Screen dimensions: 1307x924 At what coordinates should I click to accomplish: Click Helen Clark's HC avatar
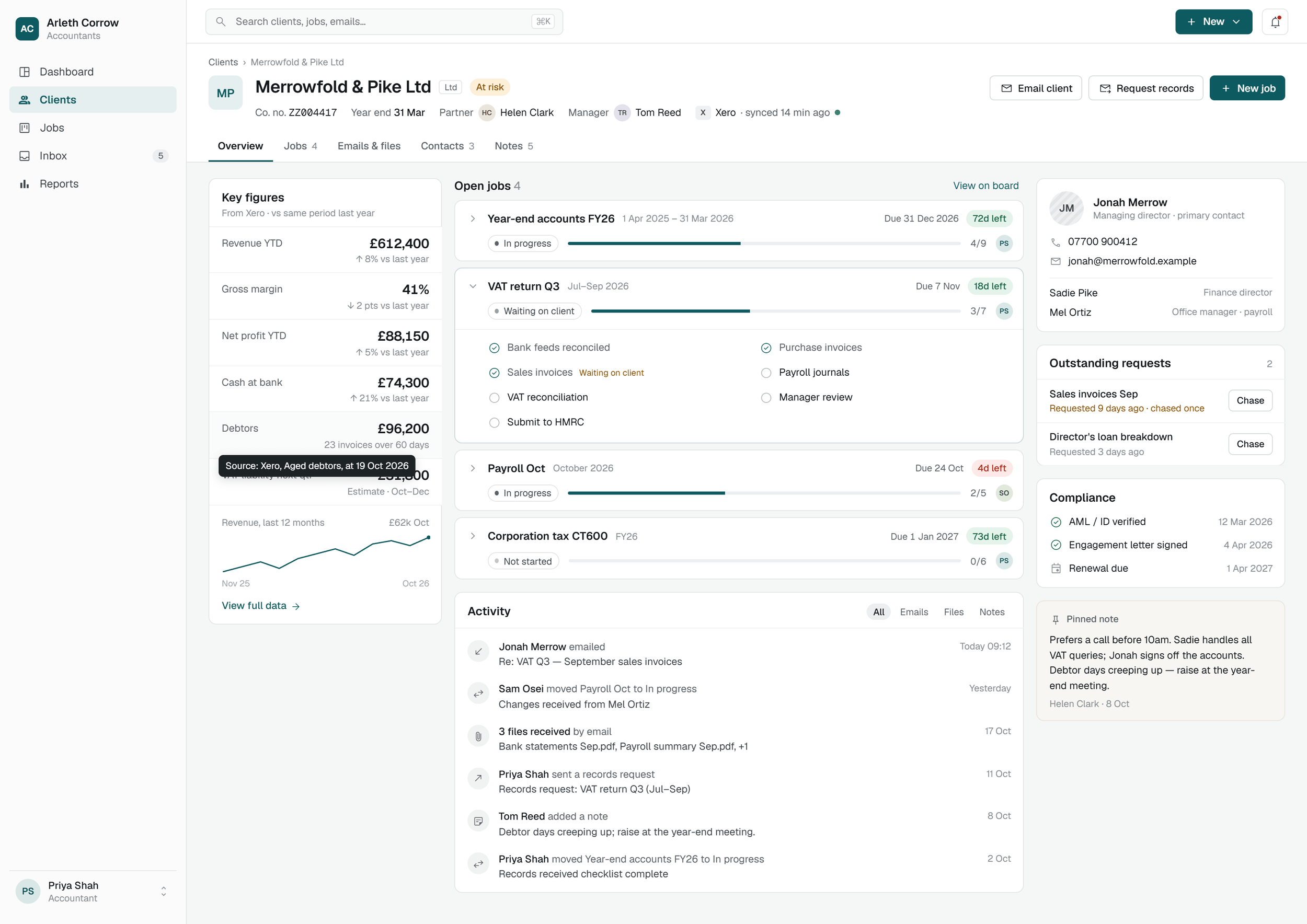click(487, 113)
